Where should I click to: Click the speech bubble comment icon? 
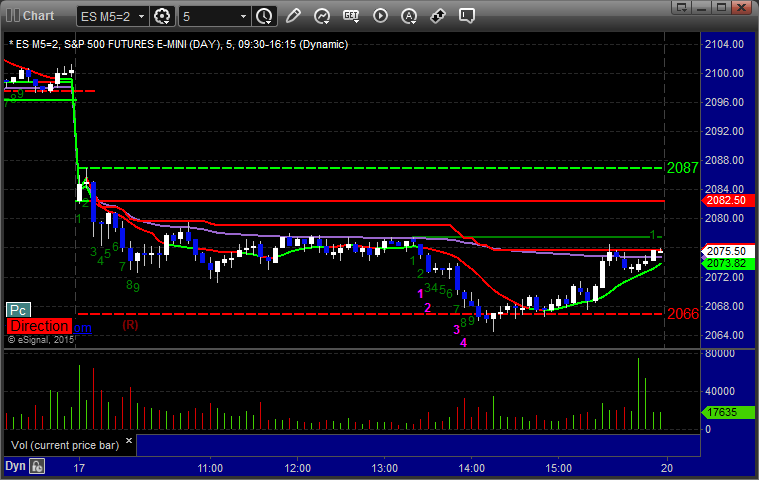(467, 16)
